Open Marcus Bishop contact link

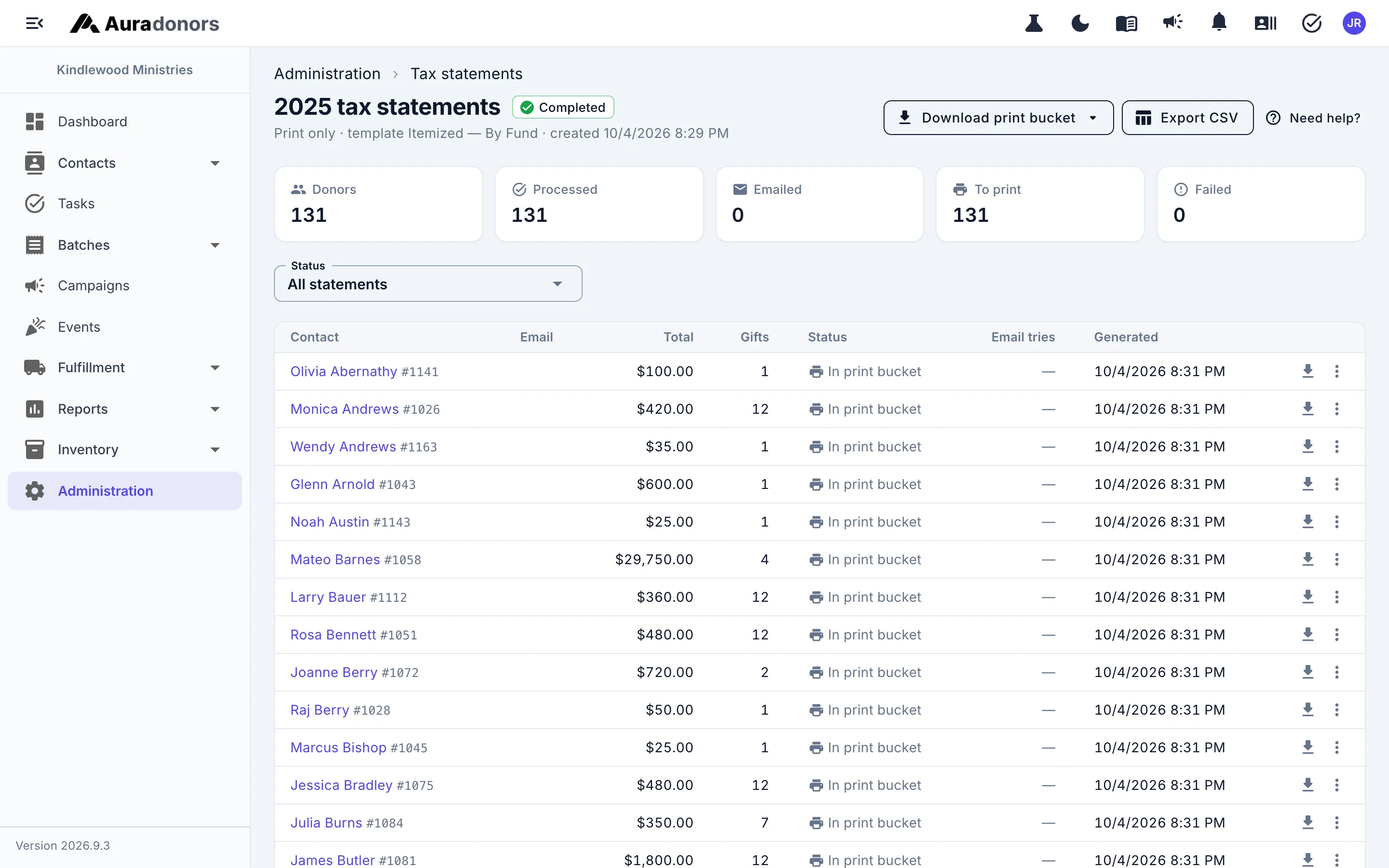click(338, 747)
